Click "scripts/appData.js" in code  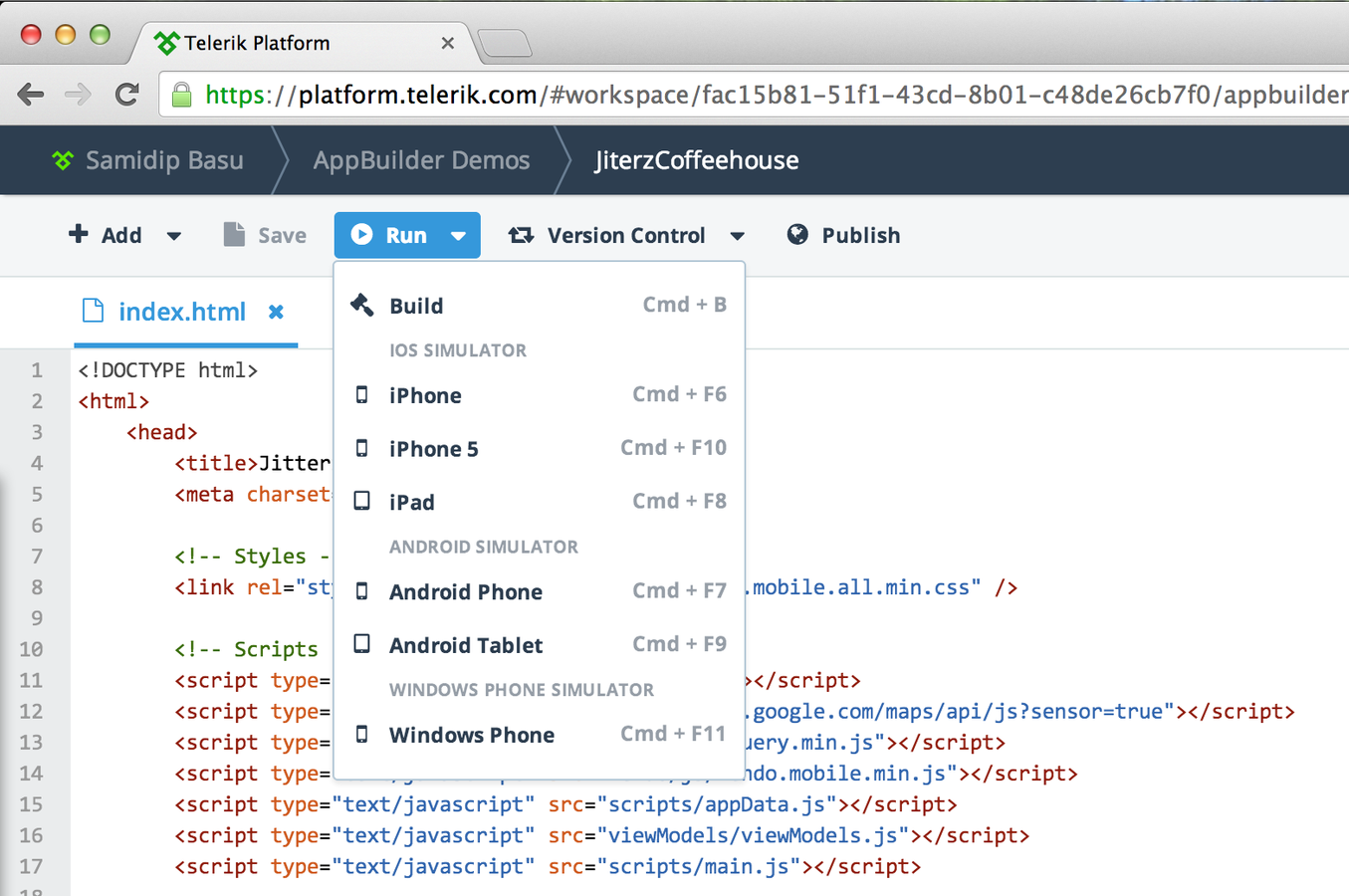[718, 804]
